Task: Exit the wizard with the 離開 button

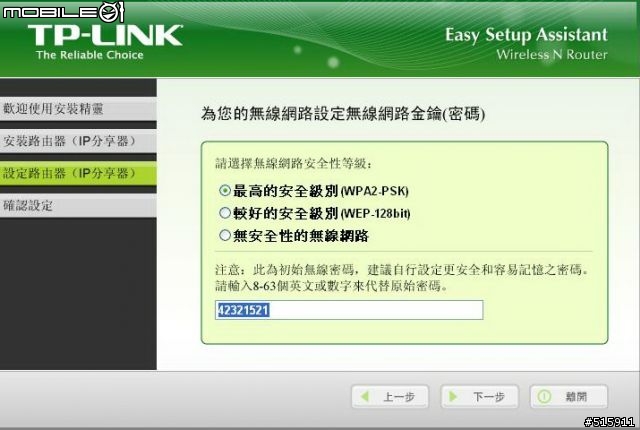Action: click(x=569, y=397)
